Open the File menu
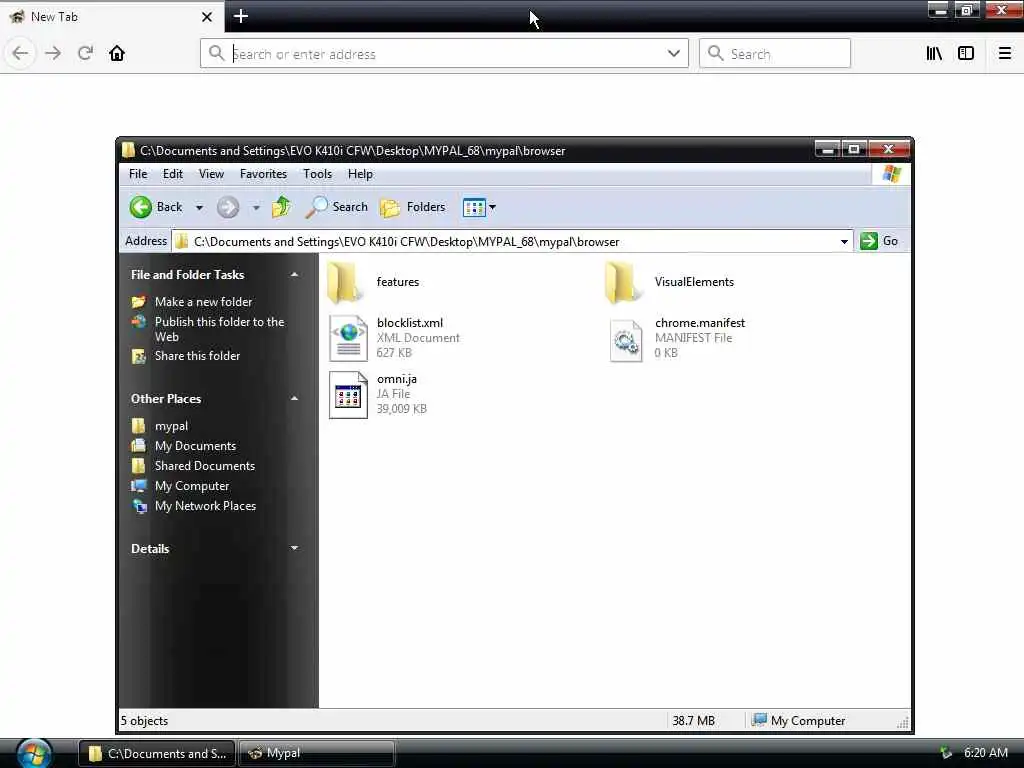 click(138, 174)
